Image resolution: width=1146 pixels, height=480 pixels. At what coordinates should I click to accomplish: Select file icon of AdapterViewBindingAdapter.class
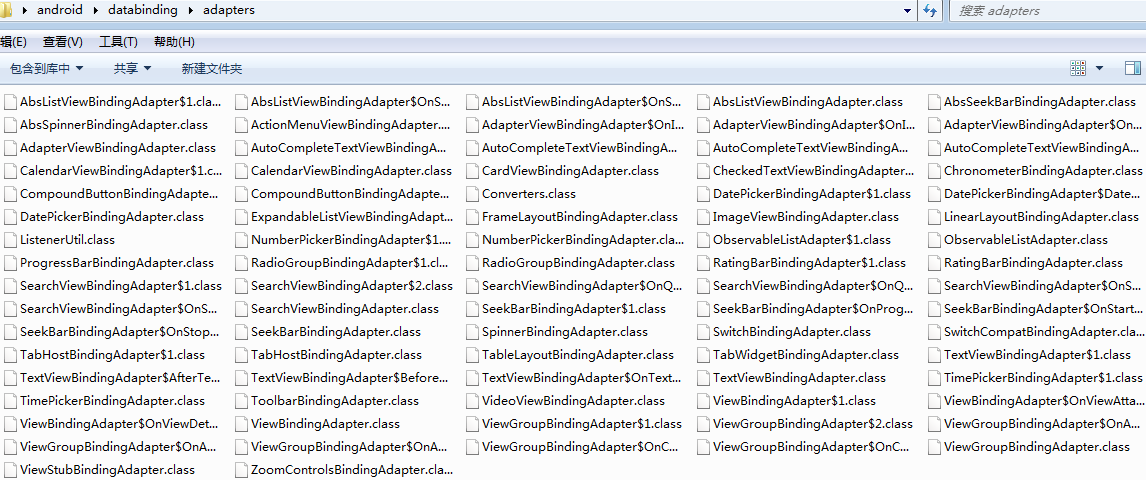click(10, 148)
